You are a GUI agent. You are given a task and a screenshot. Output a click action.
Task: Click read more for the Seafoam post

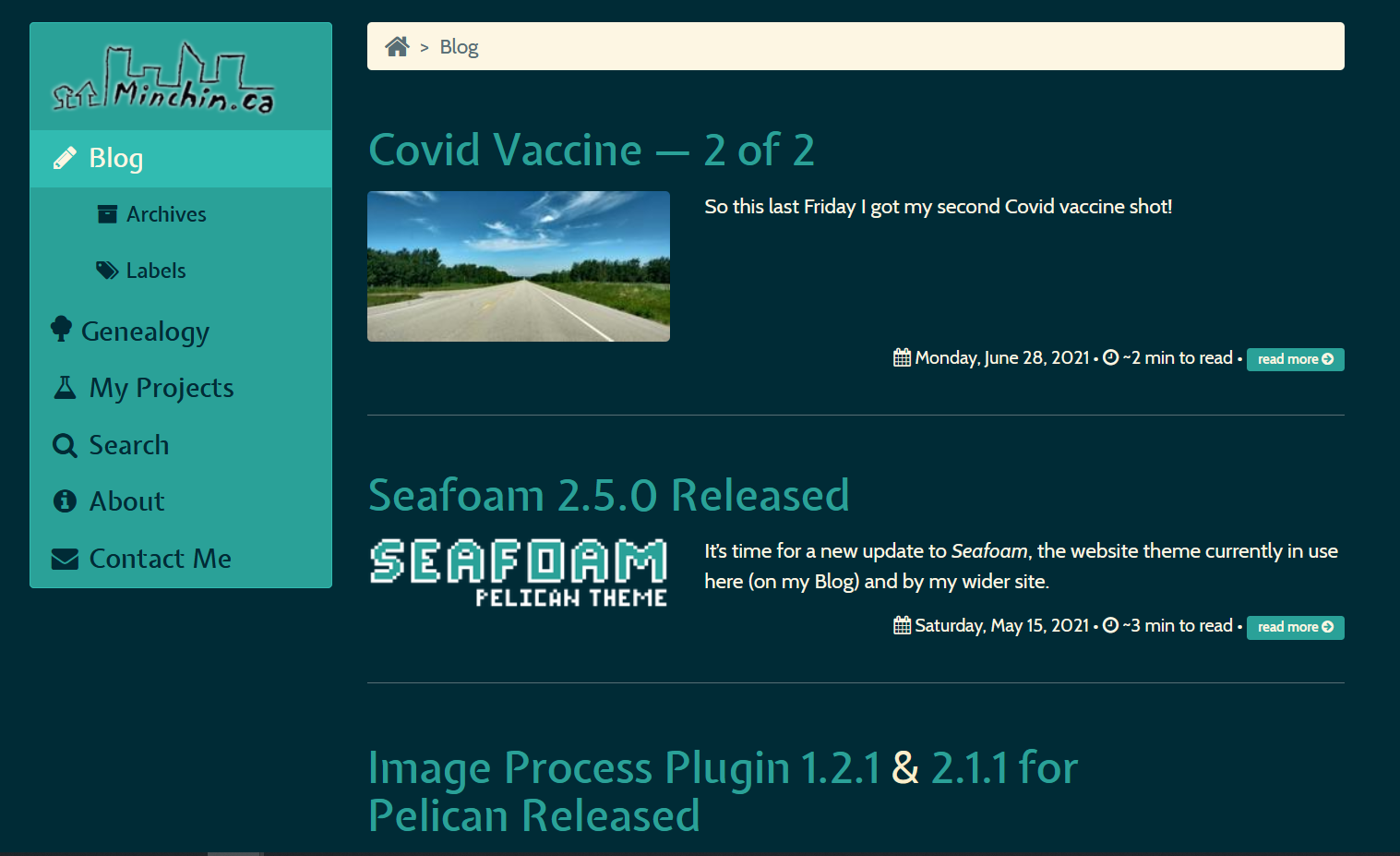pyautogui.click(x=1295, y=627)
